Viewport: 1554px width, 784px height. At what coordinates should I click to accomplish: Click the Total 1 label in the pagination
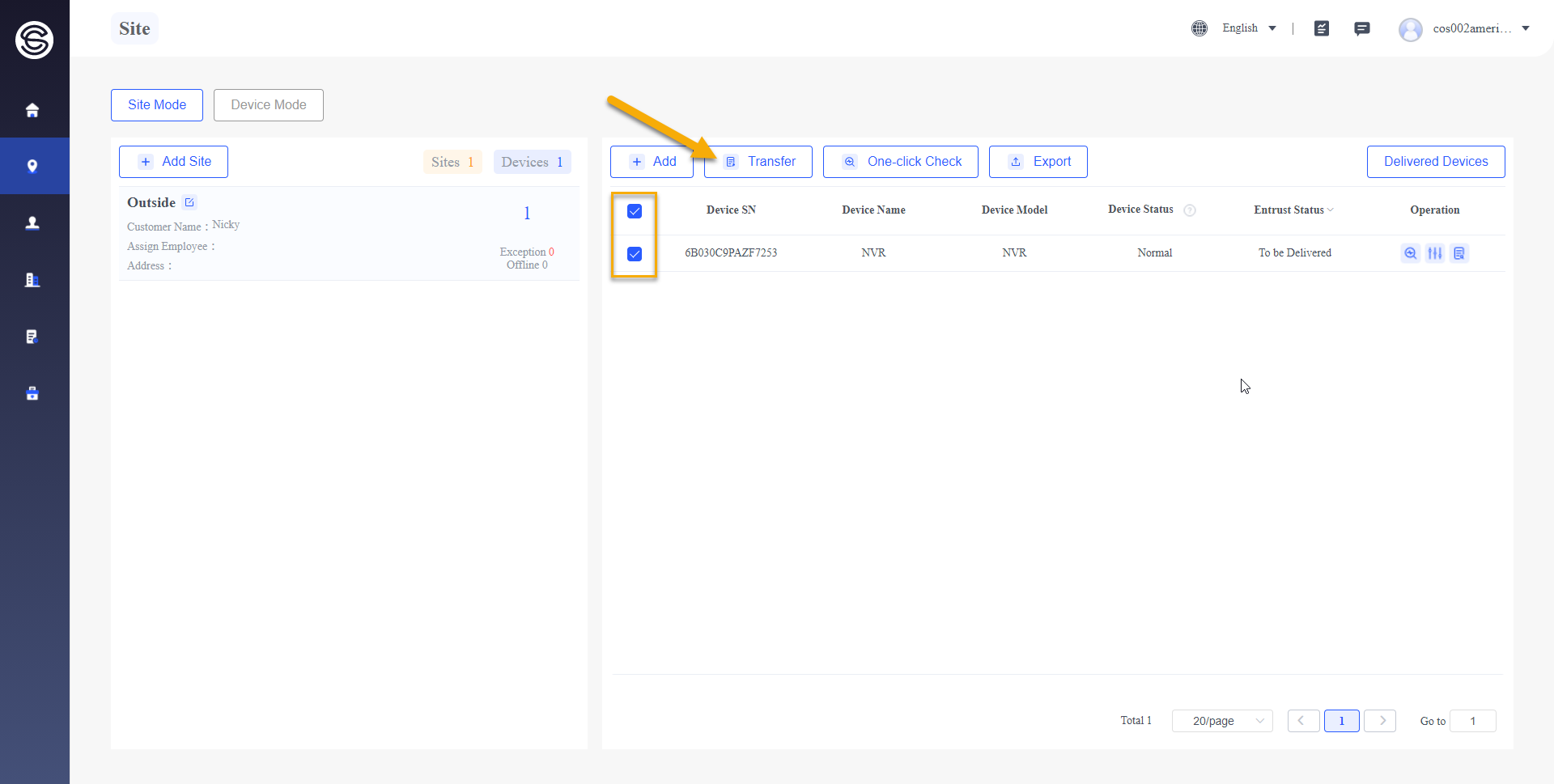[x=1136, y=721]
